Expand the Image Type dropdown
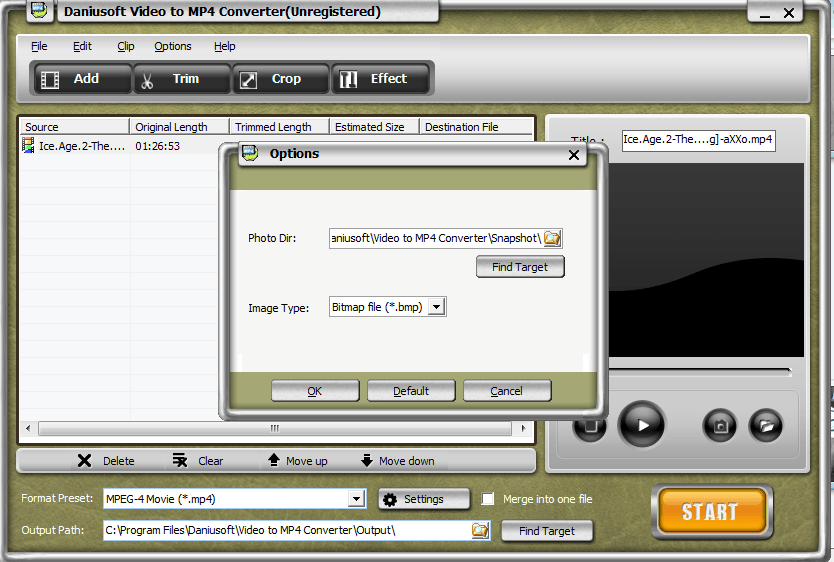This screenshot has width=834, height=562. (x=436, y=307)
